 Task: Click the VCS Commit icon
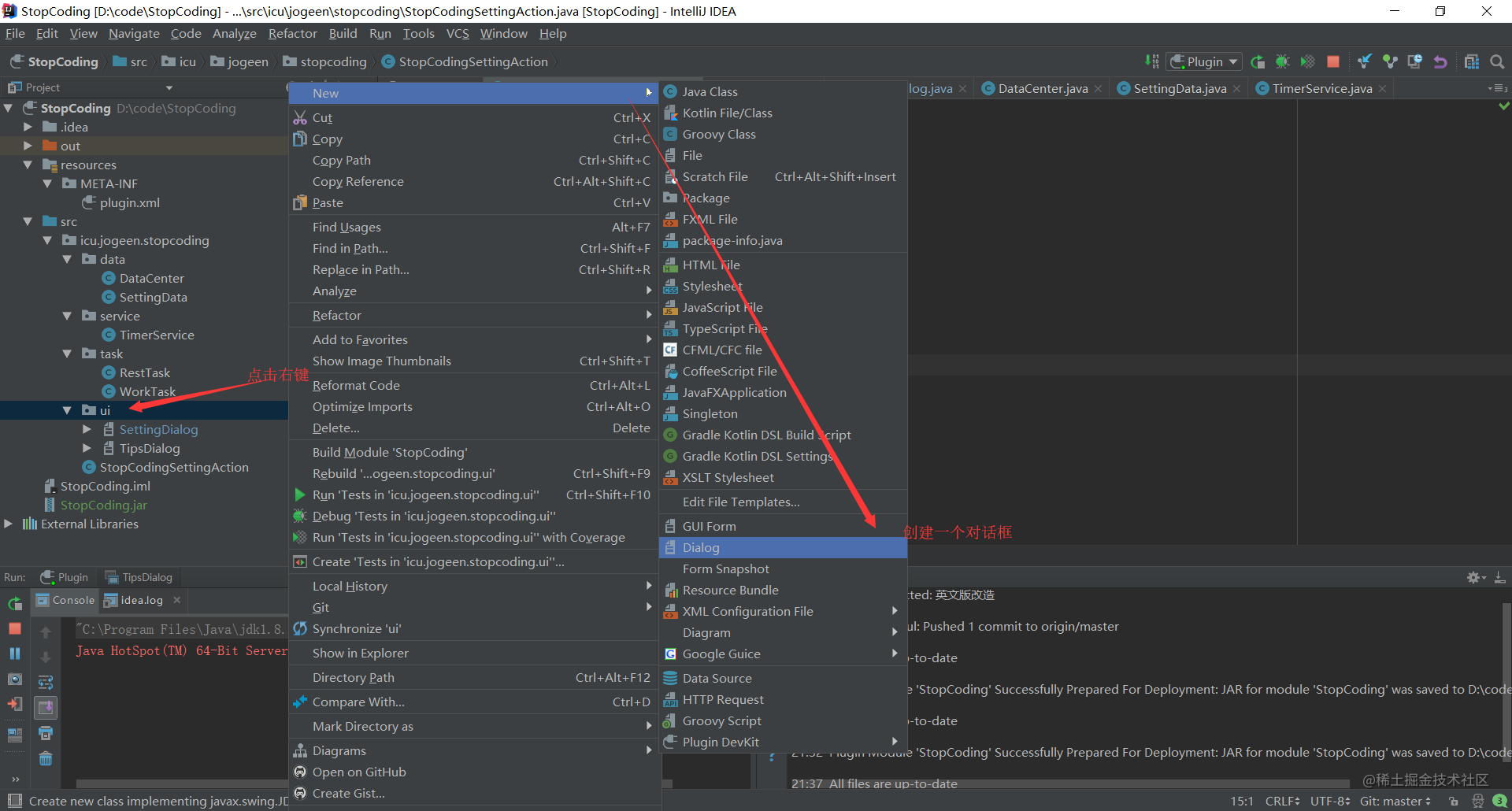1390,61
